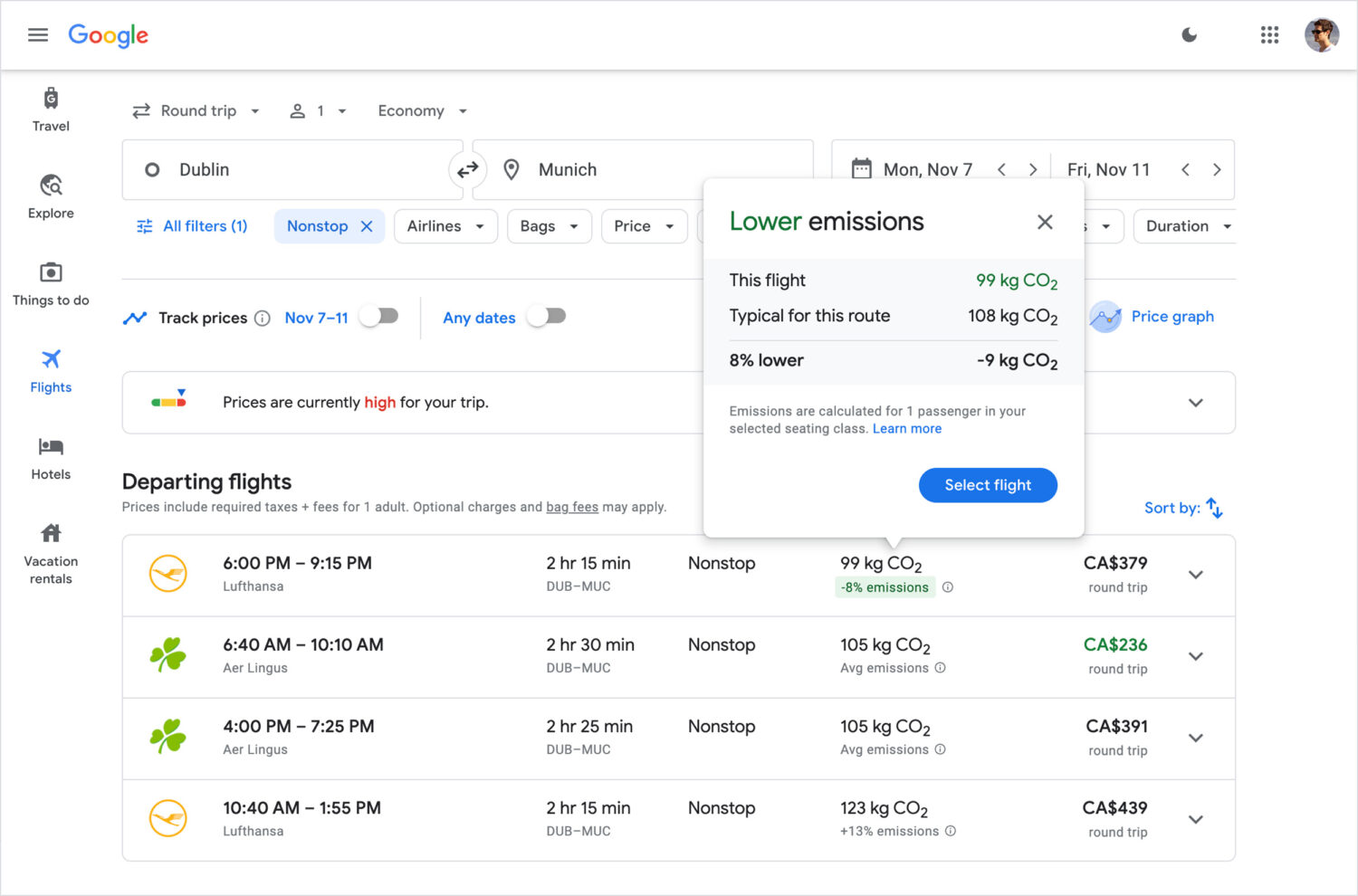
Task: Click info icon beside Track prices
Action: tap(263, 318)
